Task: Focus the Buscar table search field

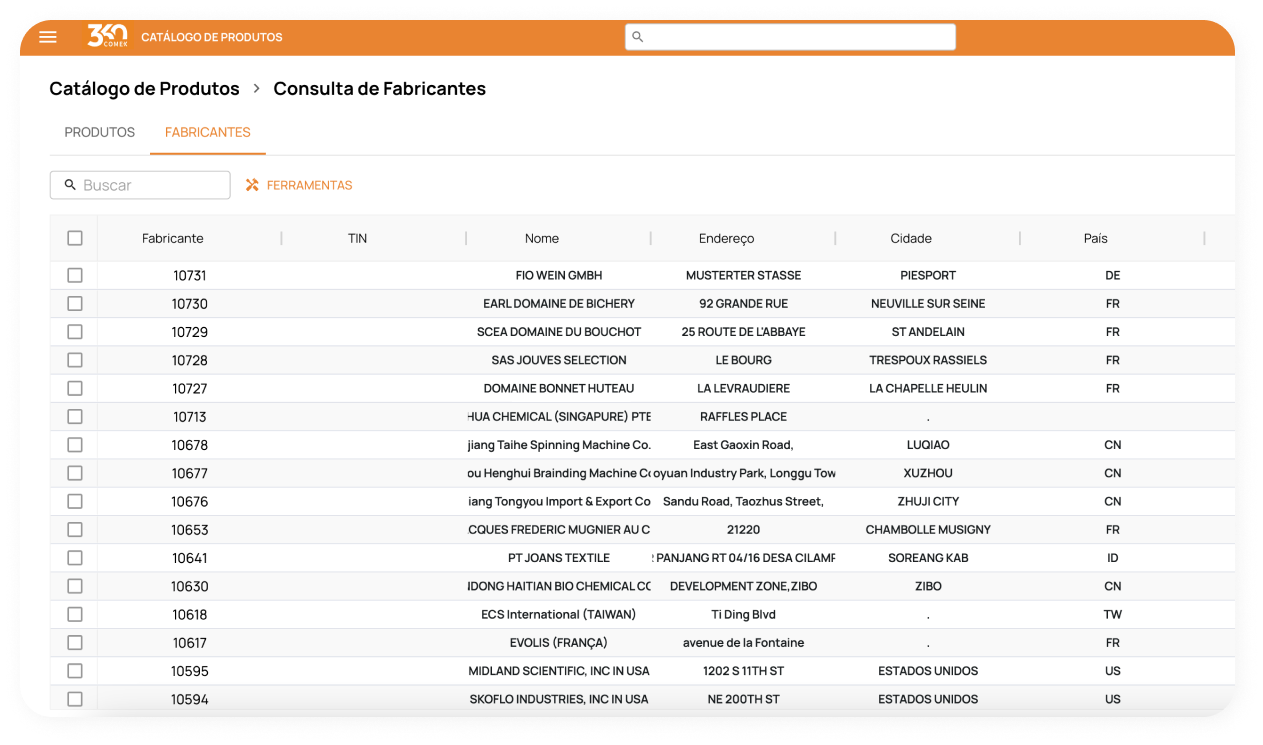Action: pos(150,185)
